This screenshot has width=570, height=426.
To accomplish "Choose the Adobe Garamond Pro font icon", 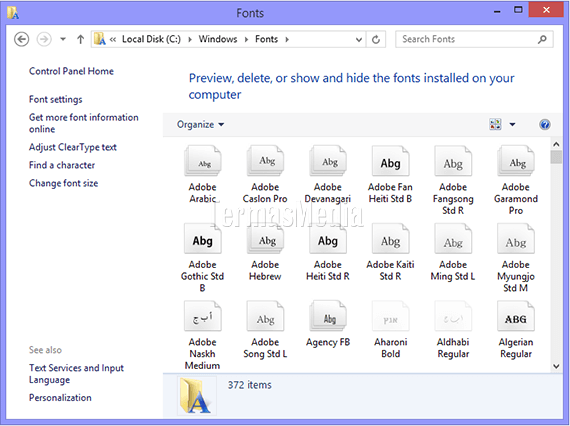I will [x=516, y=160].
